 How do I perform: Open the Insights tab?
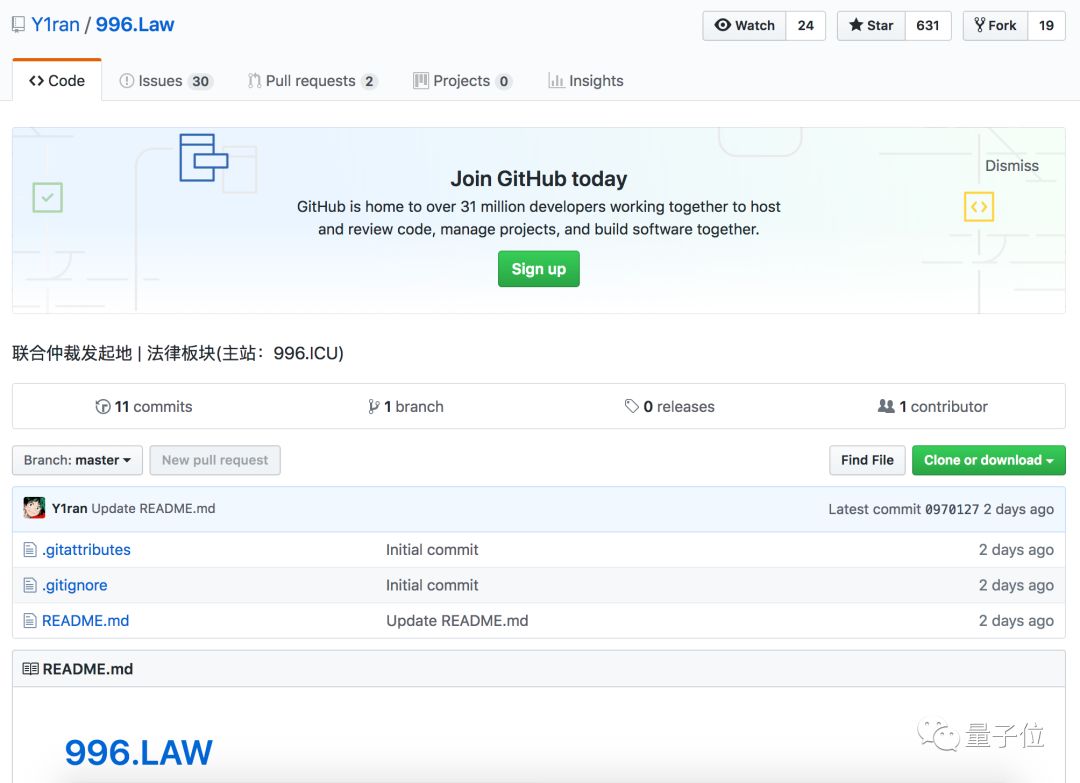(585, 81)
